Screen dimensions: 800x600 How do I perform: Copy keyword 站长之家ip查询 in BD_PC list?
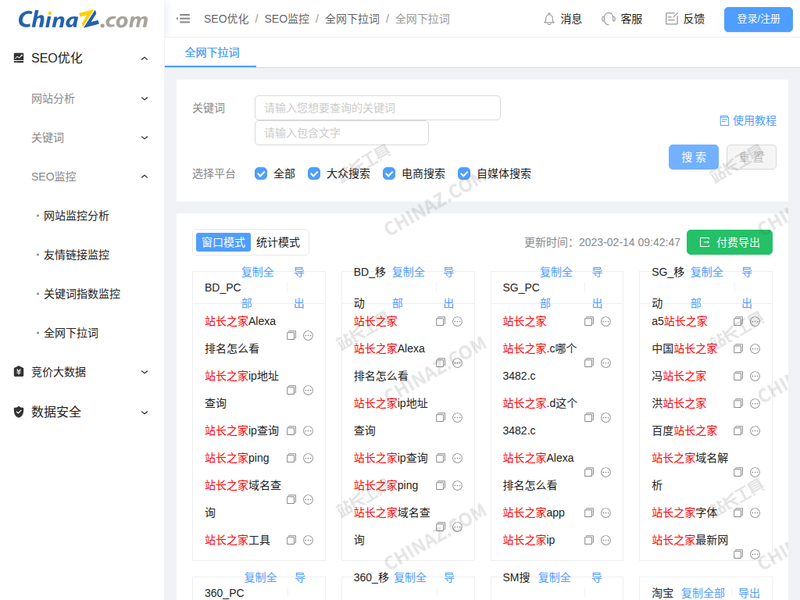tap(291, 431)
